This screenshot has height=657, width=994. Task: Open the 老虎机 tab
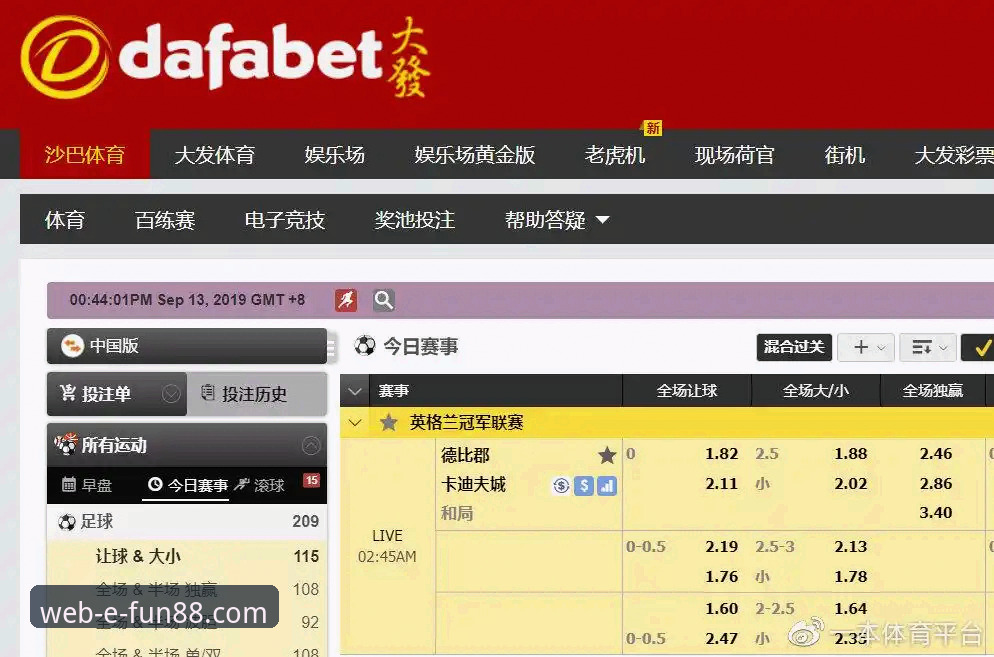click(x=614, y=155)
